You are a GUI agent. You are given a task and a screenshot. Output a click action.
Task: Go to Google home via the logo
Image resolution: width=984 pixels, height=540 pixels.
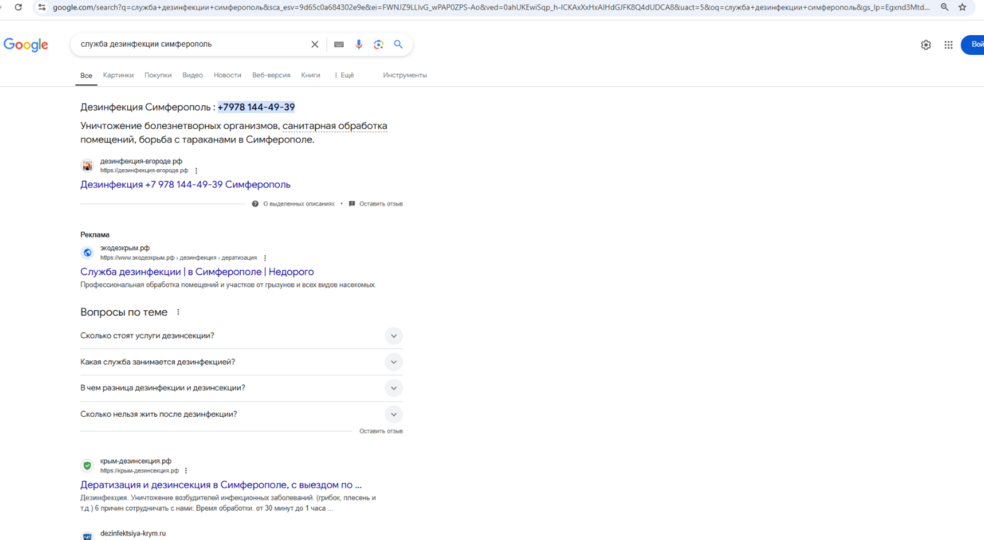click(x=26, y=45)
